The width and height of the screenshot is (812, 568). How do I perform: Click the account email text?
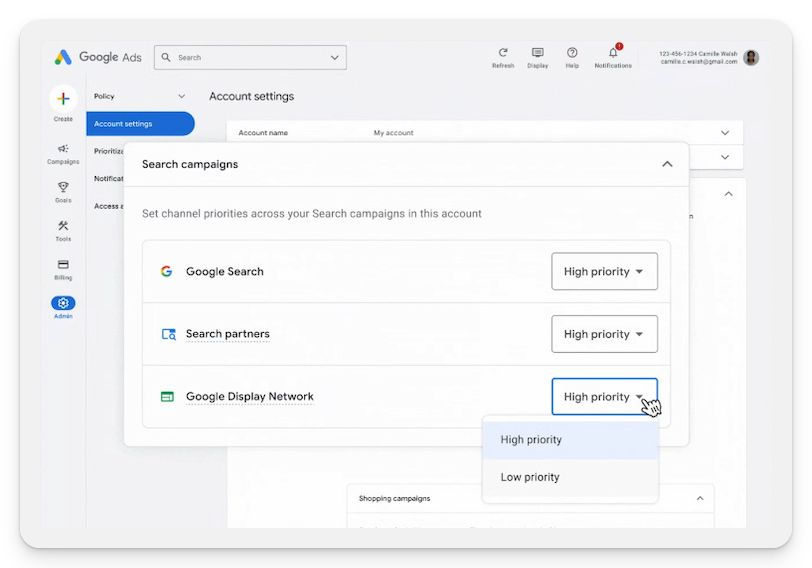699,62
